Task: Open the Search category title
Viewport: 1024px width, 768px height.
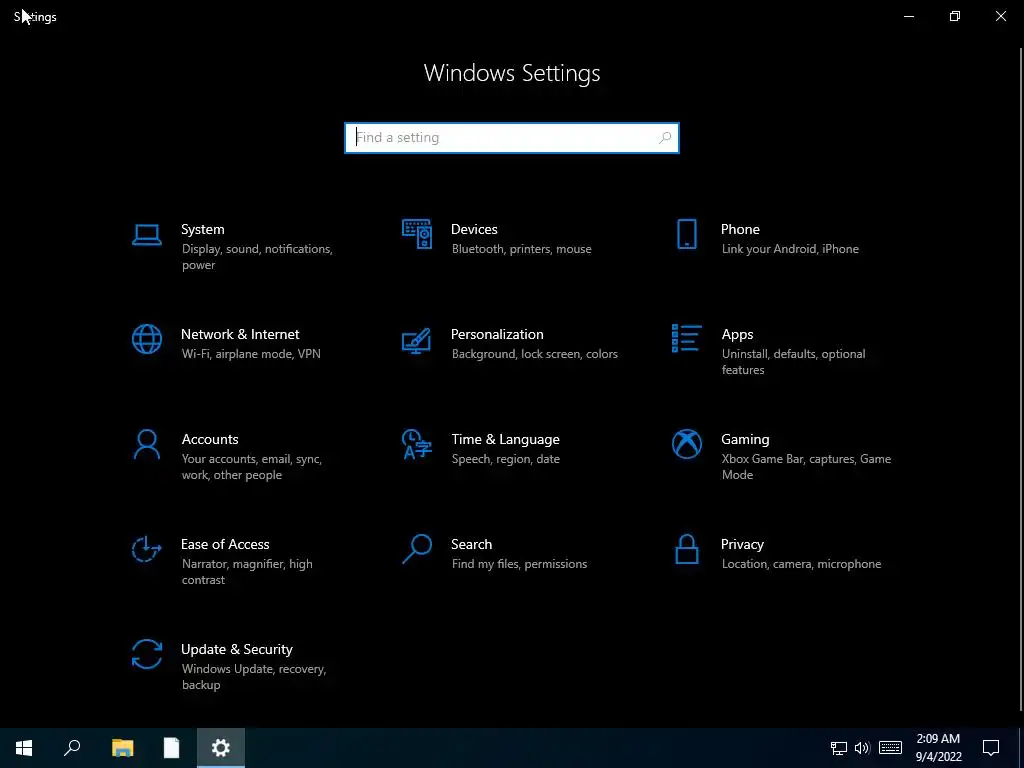Action: tap(471, 544)
